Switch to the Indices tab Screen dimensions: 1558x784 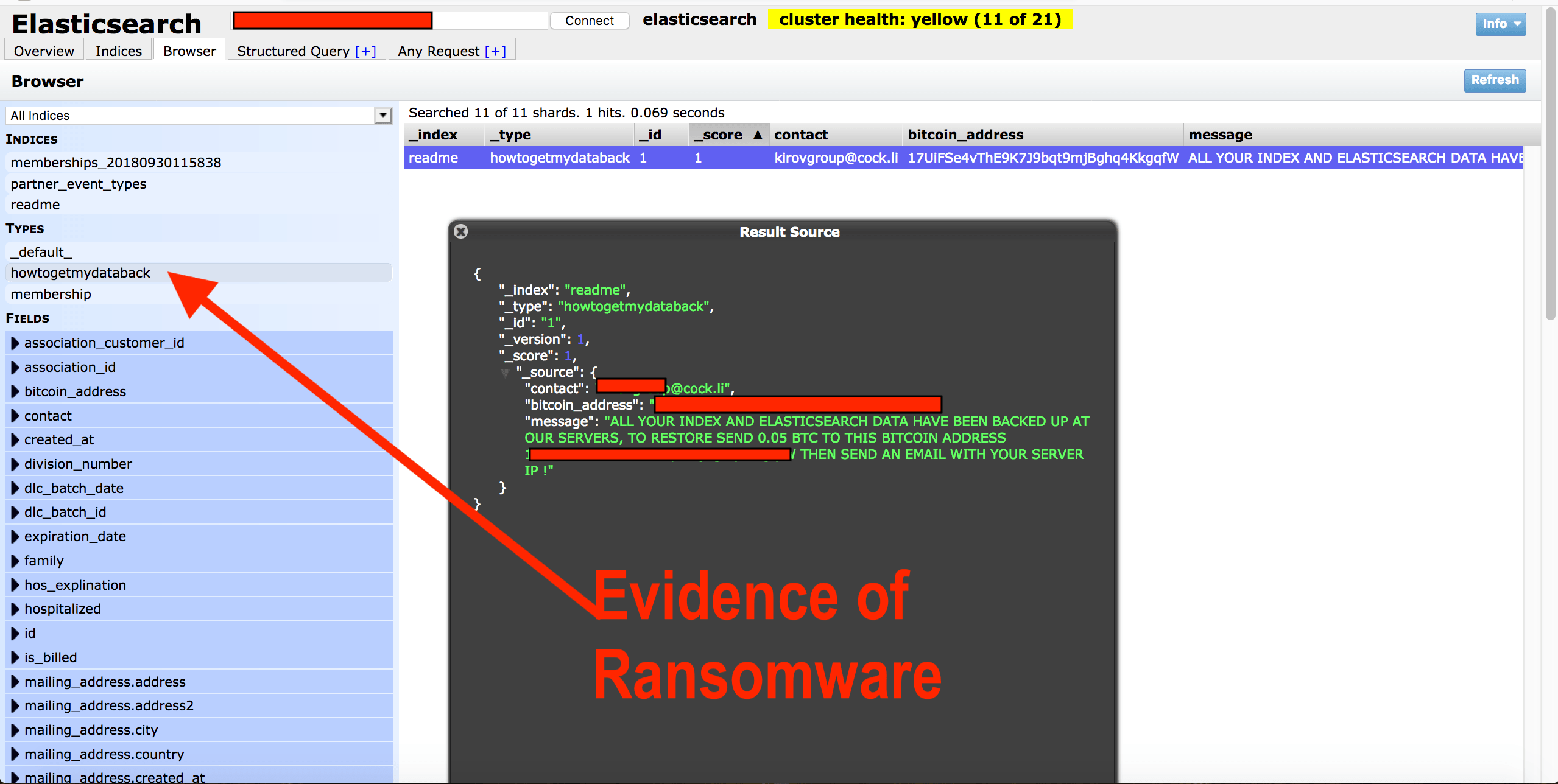coord(119,51)
